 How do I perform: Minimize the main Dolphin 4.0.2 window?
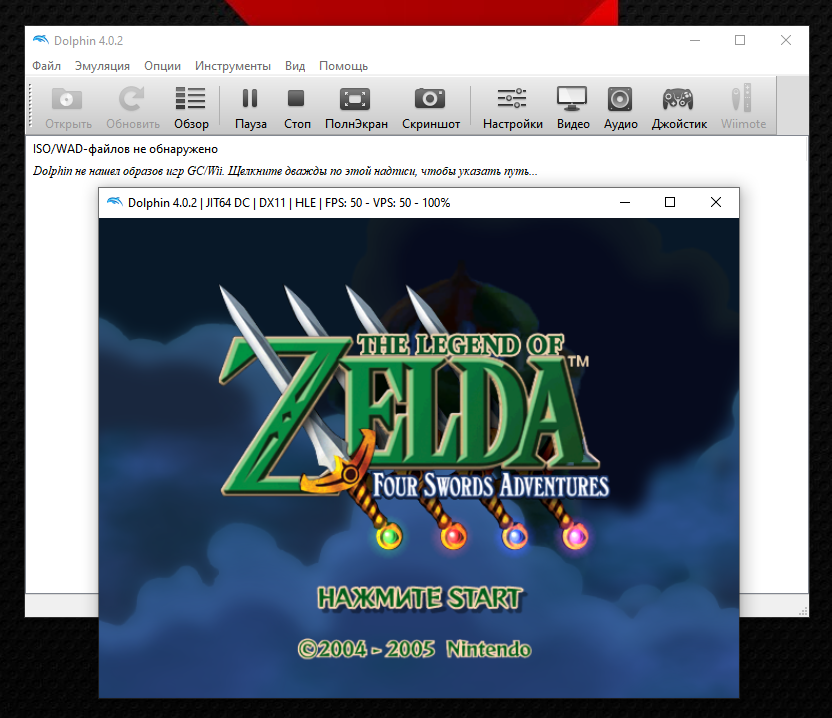695,40
